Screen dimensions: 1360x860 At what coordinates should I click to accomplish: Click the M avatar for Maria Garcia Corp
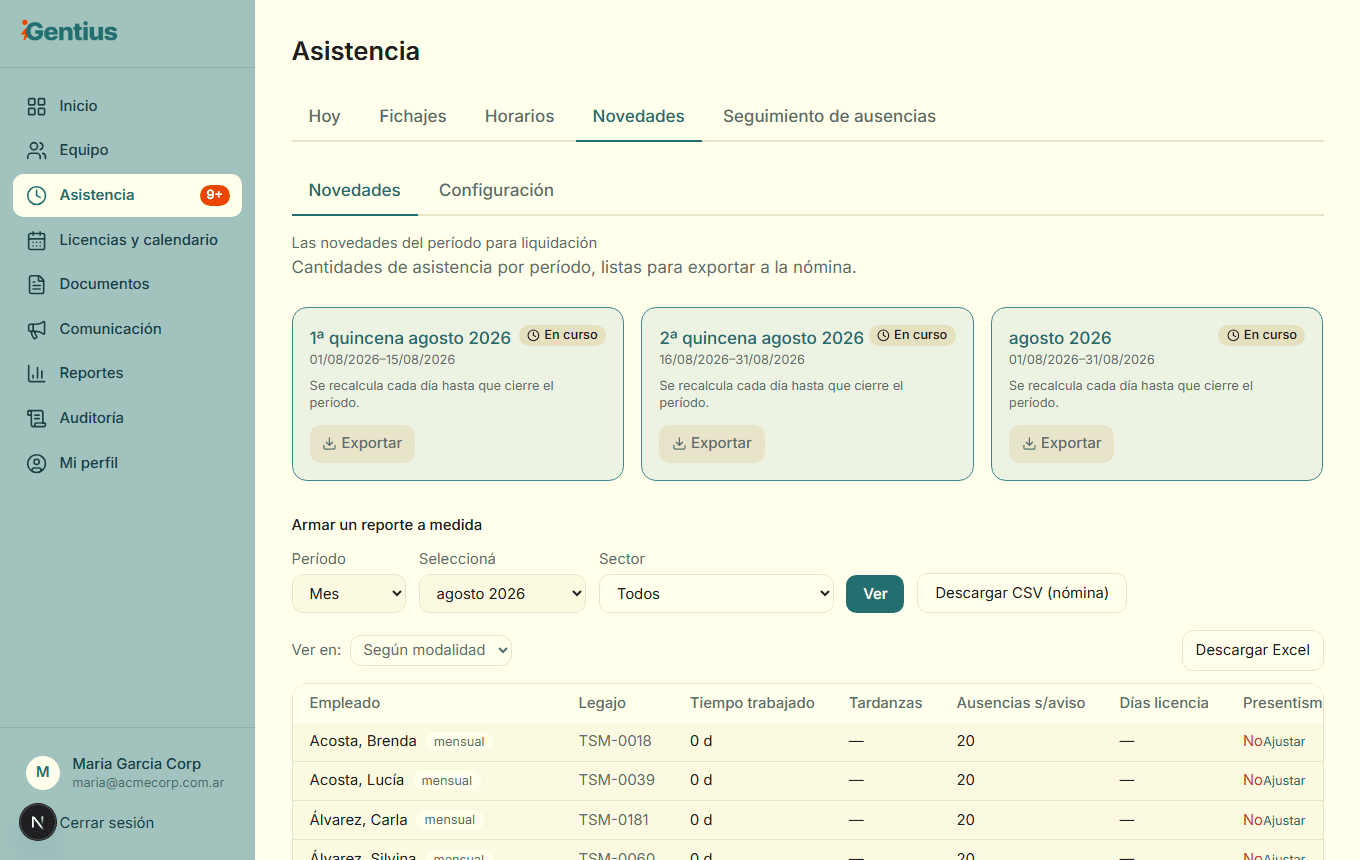(42, 772)
